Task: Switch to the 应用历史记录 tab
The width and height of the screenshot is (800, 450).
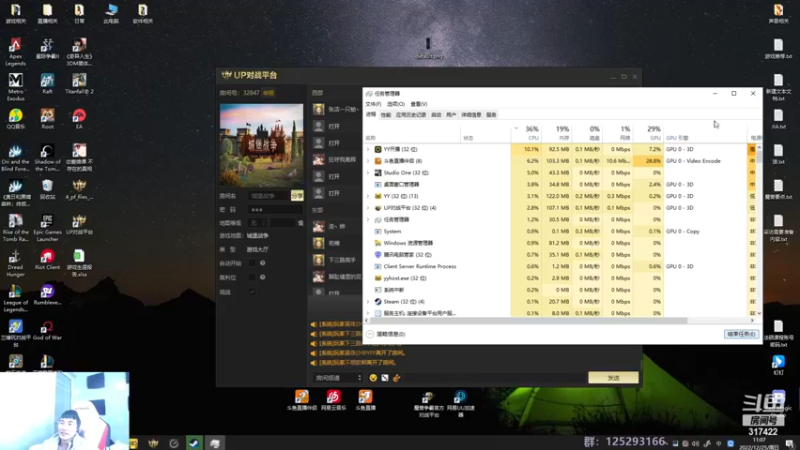Action: [x=411, y=115]
